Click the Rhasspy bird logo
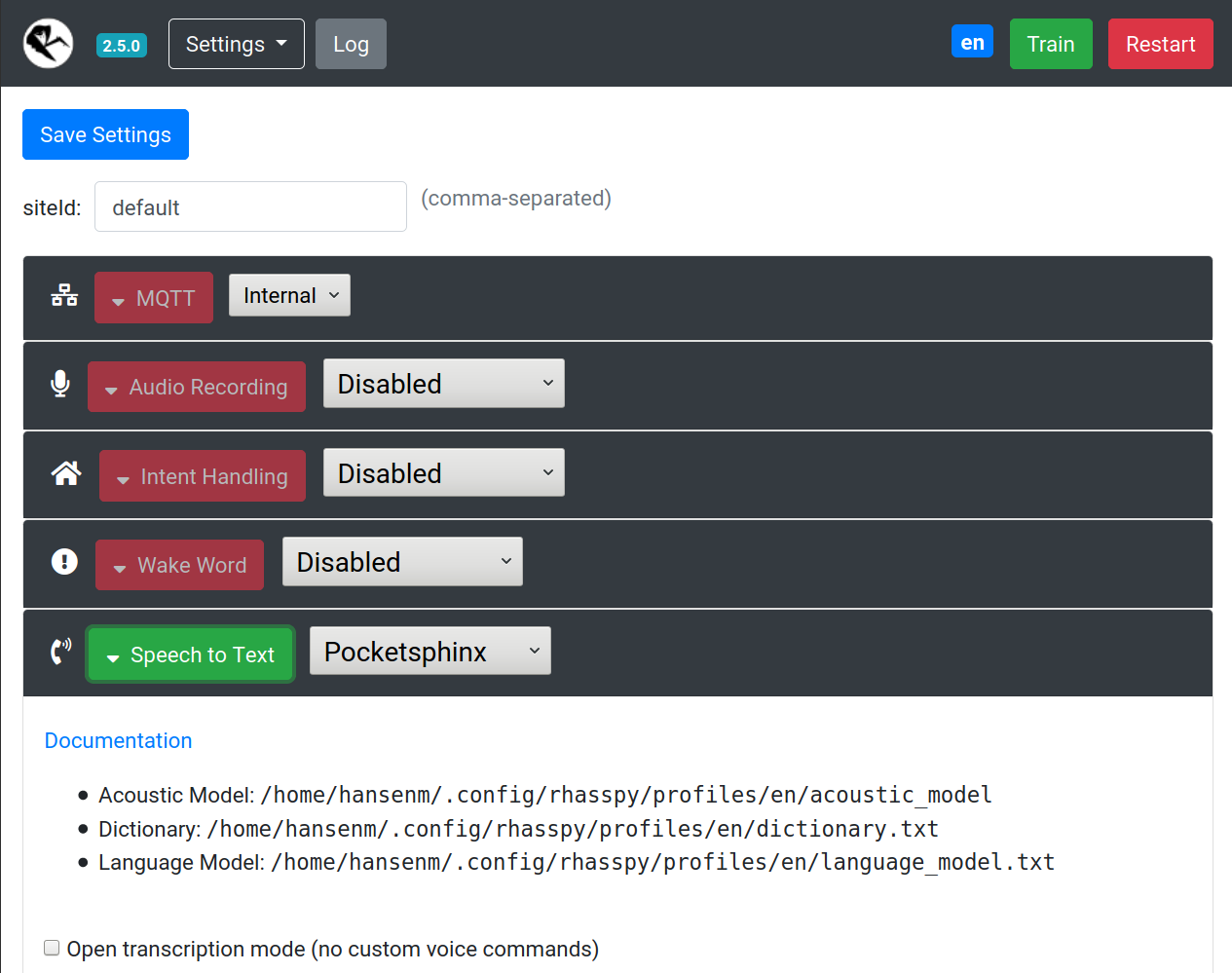The width and height of the screenshot is (1232, 973). pyautogui.click(x=47, y=43)
